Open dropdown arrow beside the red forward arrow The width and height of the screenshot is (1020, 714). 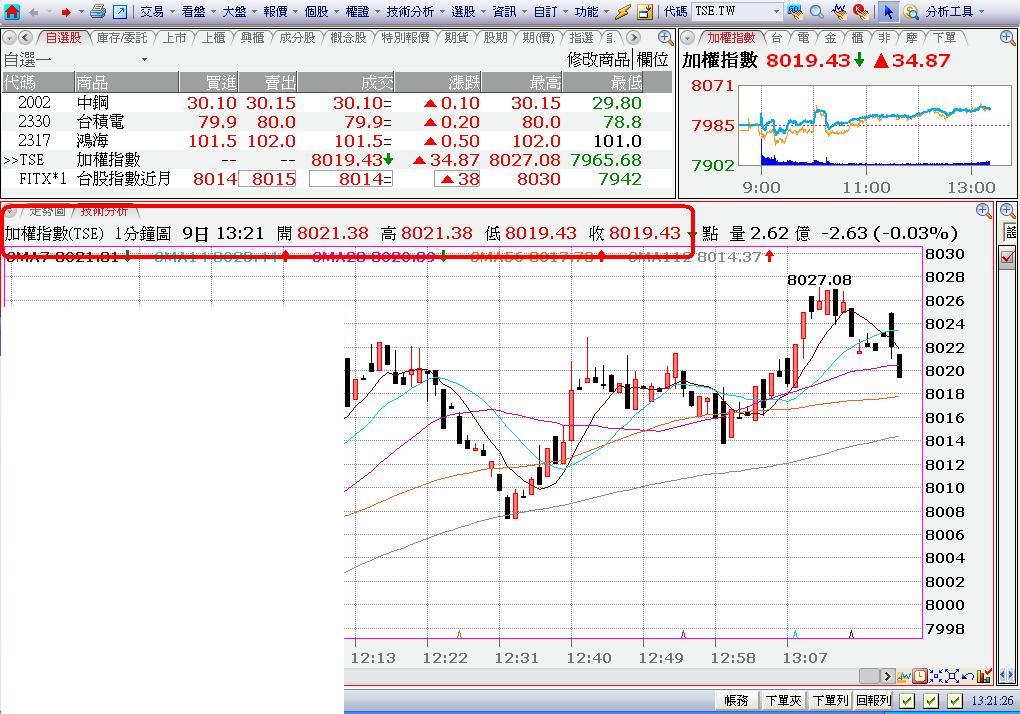(x=81, y=12)
